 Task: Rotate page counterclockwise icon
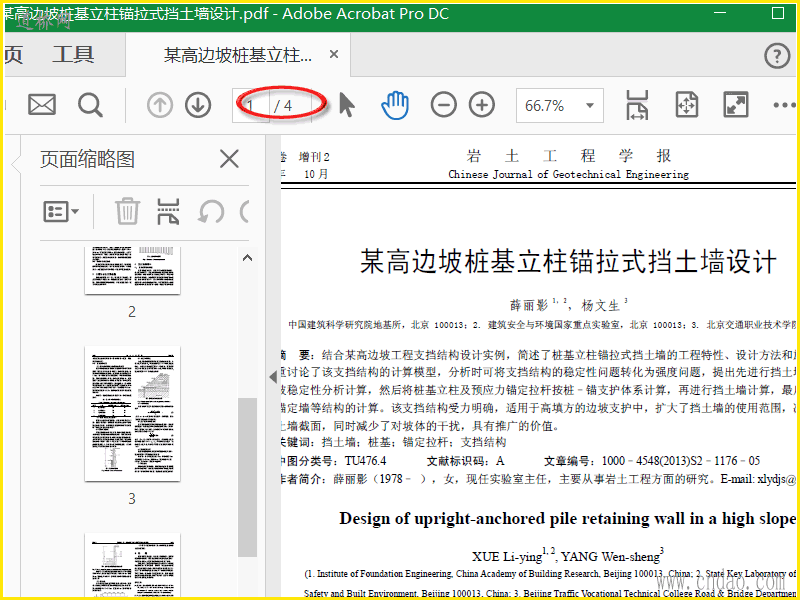tap(211, 211)
